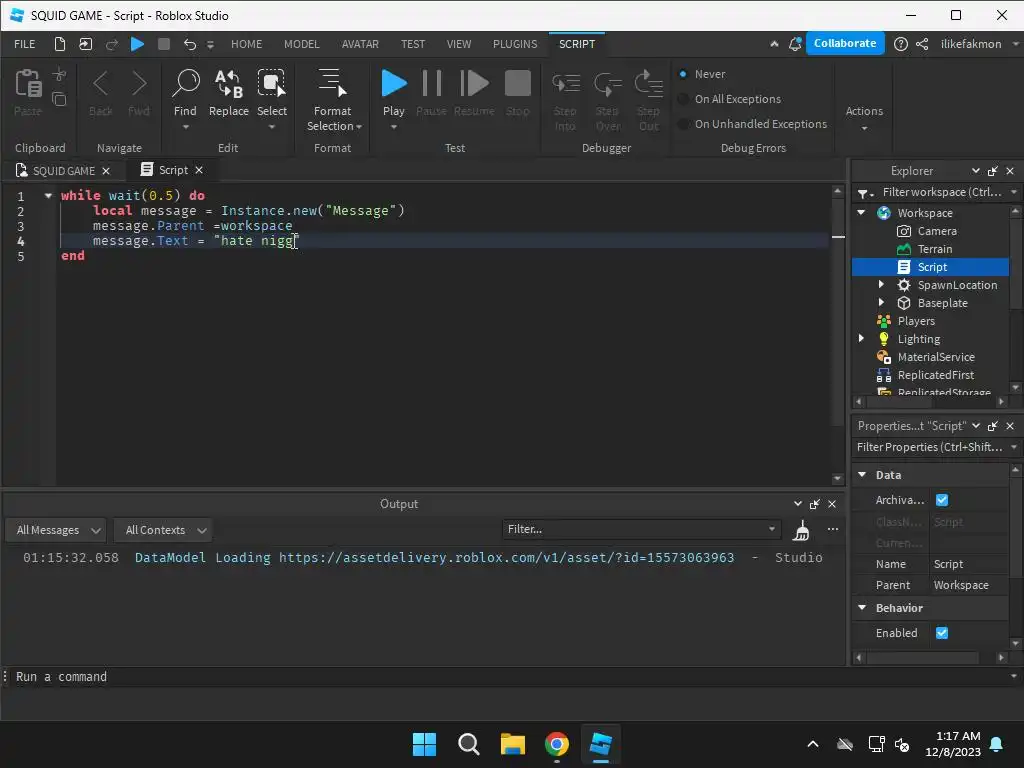Click the Collaborate button
This screenshot has height=768, width=1024.
844,44
